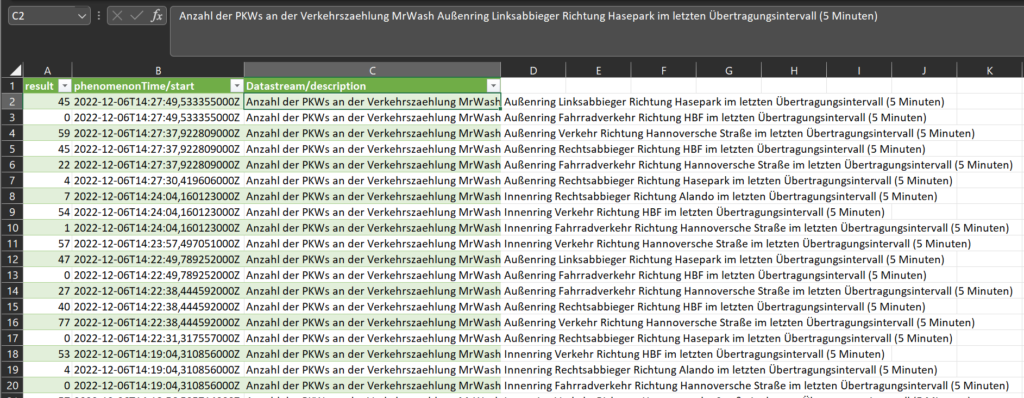Select row 20 header
Screen dimensions: 1024x398
(12, 386)
